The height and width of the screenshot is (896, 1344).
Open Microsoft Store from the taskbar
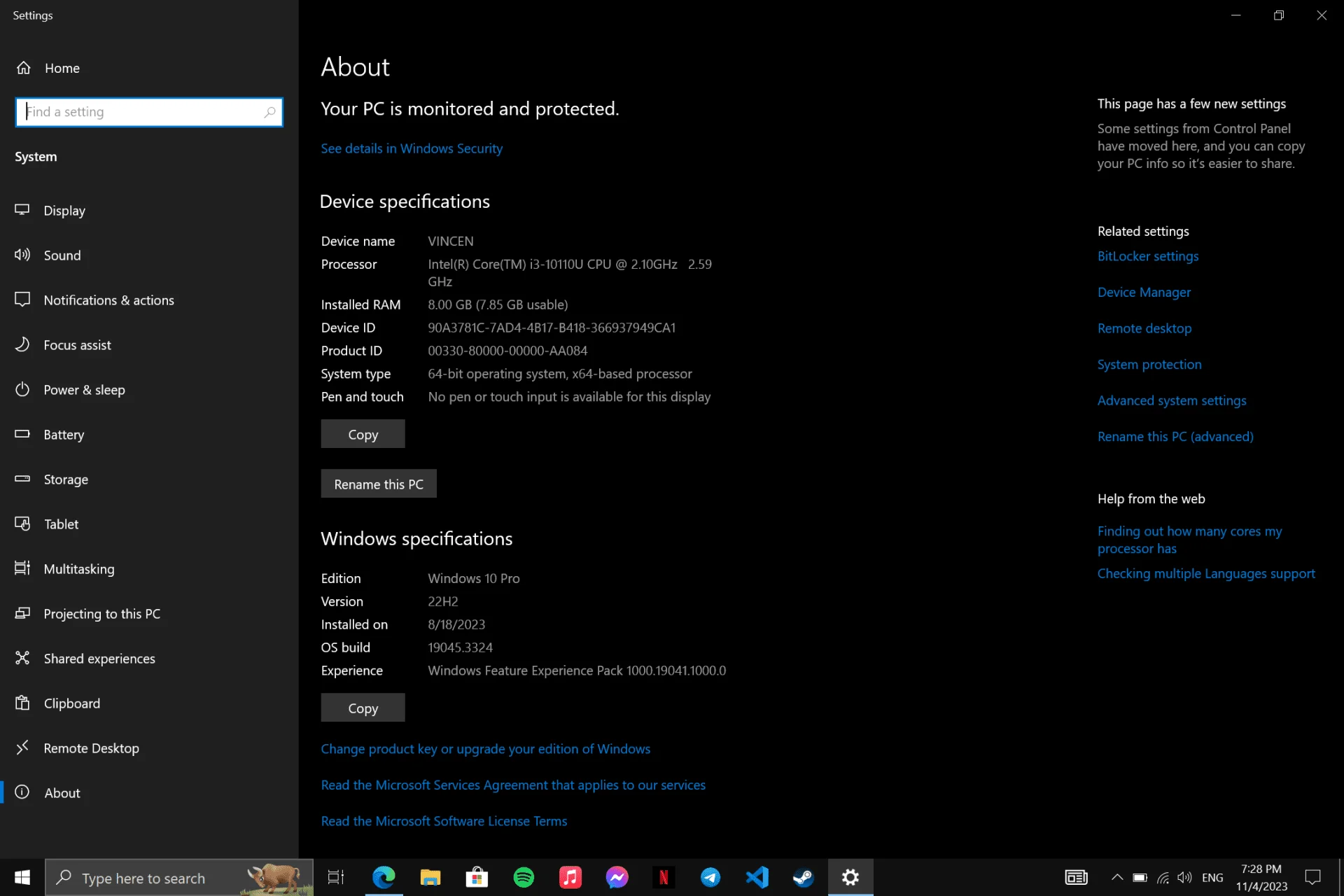tap(477, 877)
